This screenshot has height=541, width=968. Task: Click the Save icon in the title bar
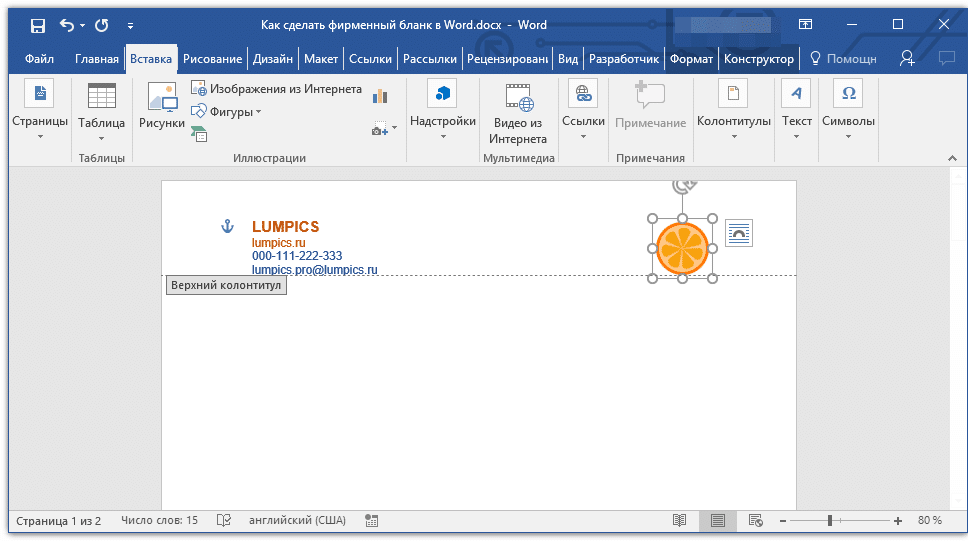(x=37, y=25)
